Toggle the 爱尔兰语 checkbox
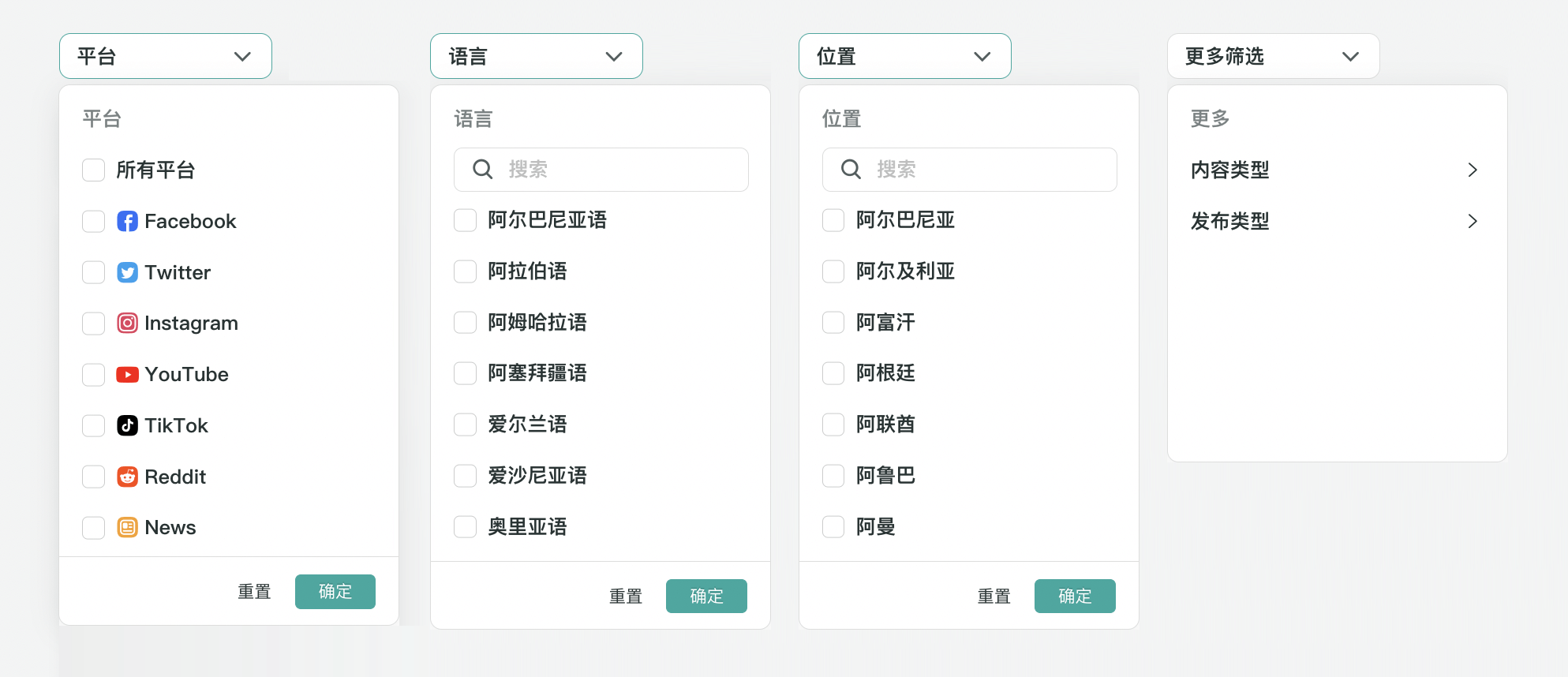The image size is (1568, 677). tap(466, 425)
